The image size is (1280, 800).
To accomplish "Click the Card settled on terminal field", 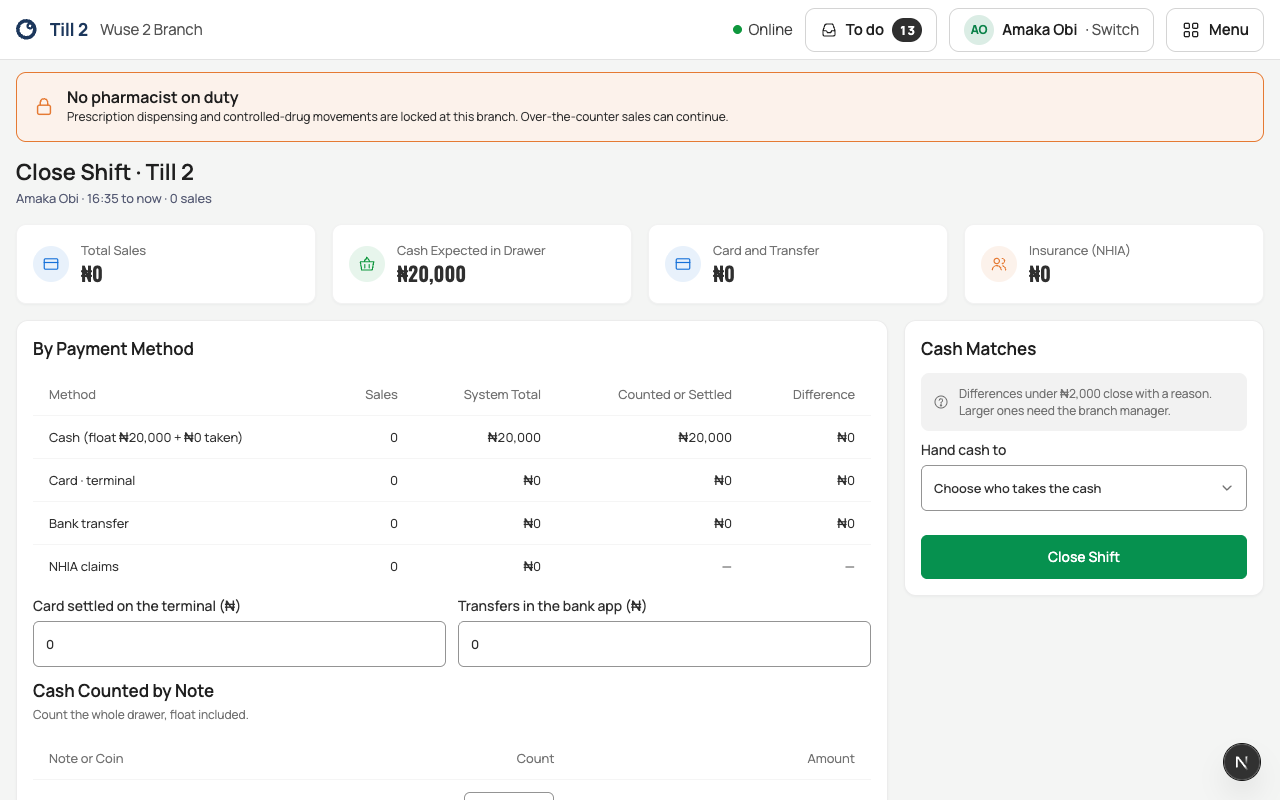I will (239, 644).
